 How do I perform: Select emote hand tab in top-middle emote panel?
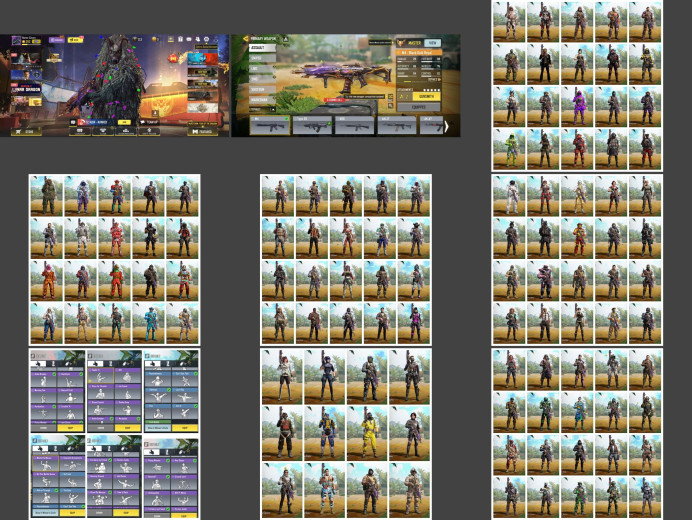(x=96, y=364)
